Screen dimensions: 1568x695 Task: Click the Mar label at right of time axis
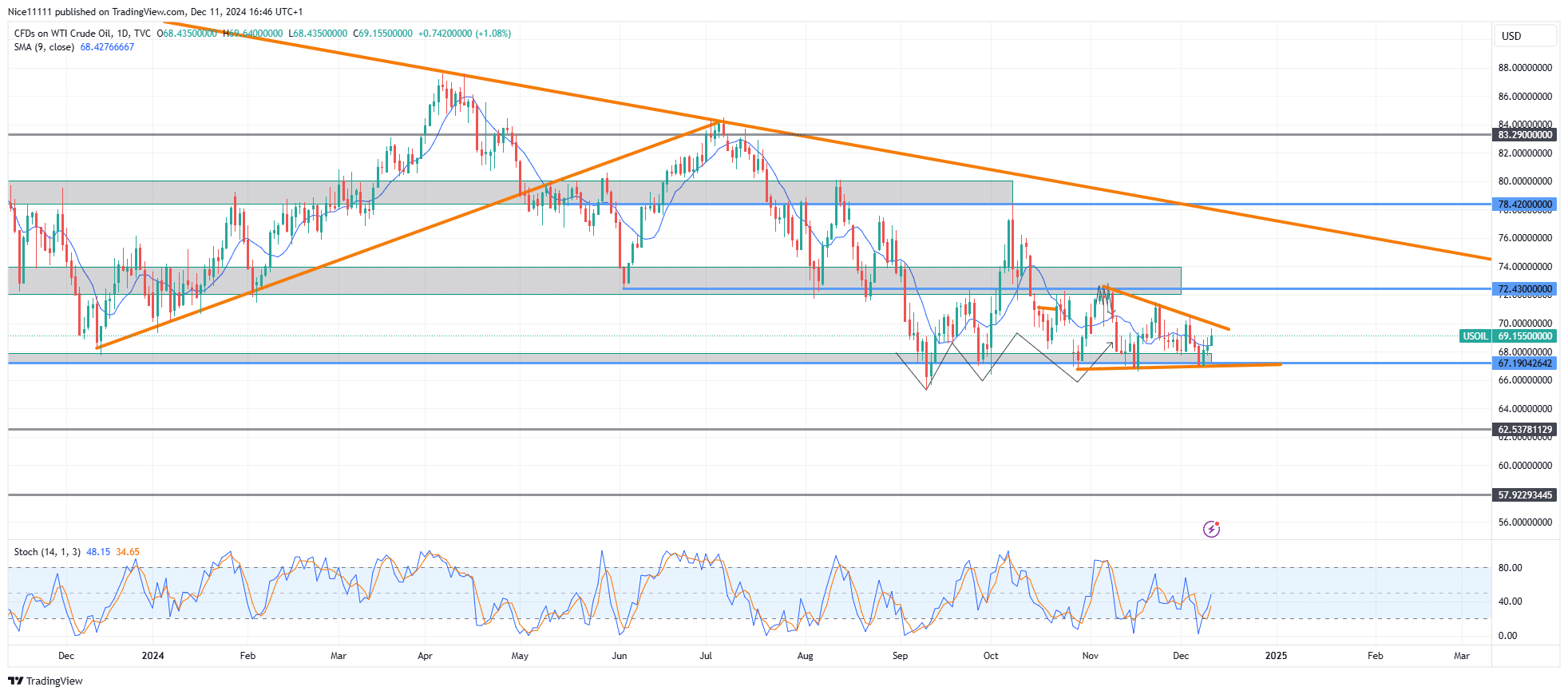pyautogui.click(x=1462, y=656)
